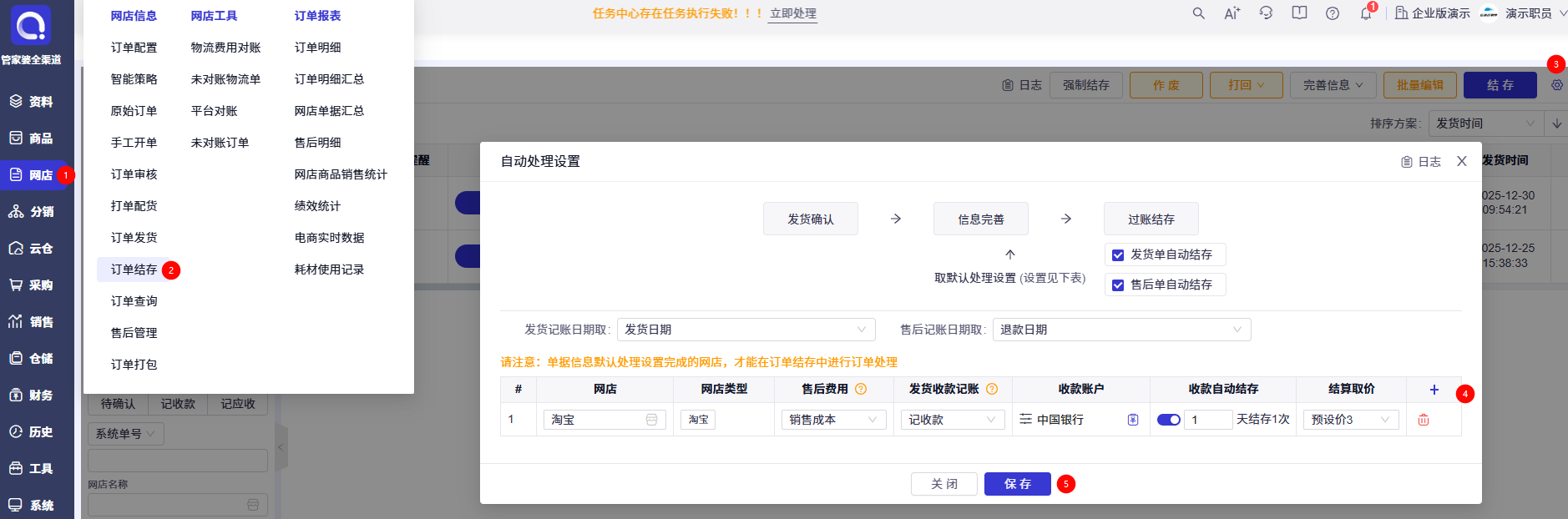Open the 网店 sidebar module
Screen dimensions: 1568x519
32,175
